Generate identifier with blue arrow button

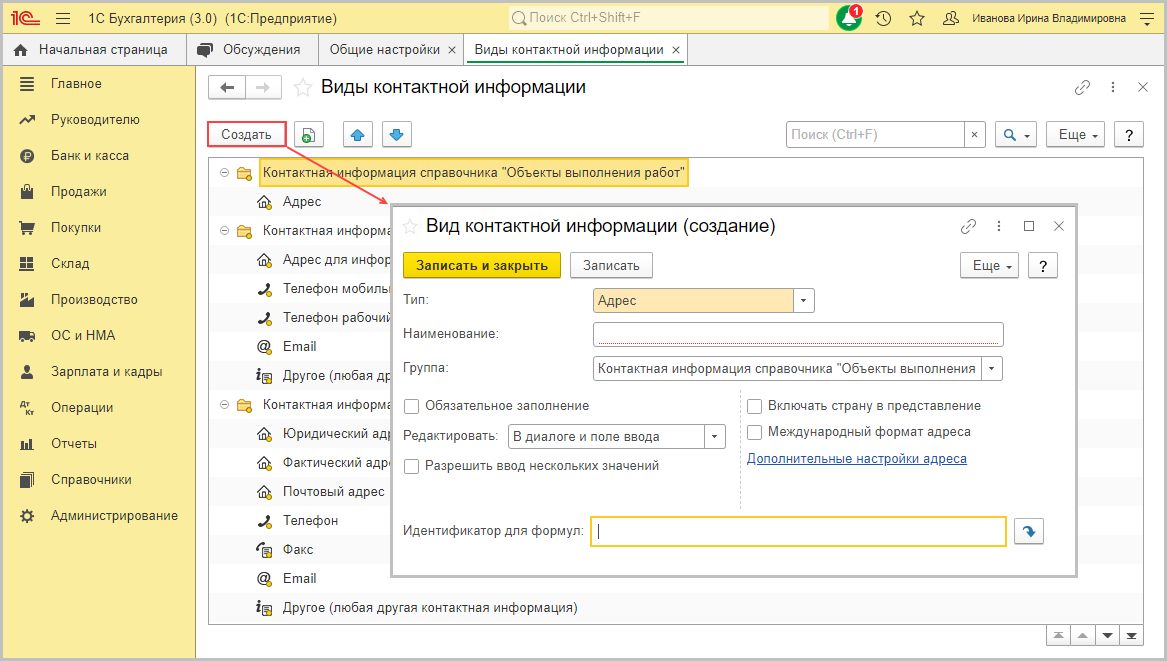pyautogui.click(x=1029, y=531)
